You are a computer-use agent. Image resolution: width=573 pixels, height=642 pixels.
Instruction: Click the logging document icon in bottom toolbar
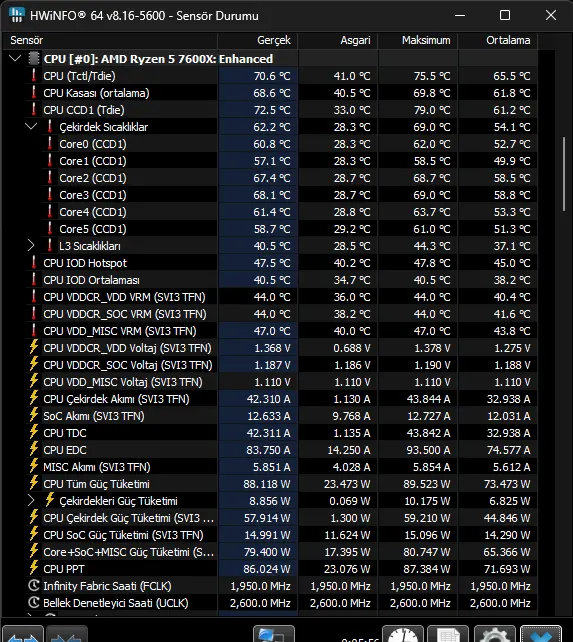(448, 634)
